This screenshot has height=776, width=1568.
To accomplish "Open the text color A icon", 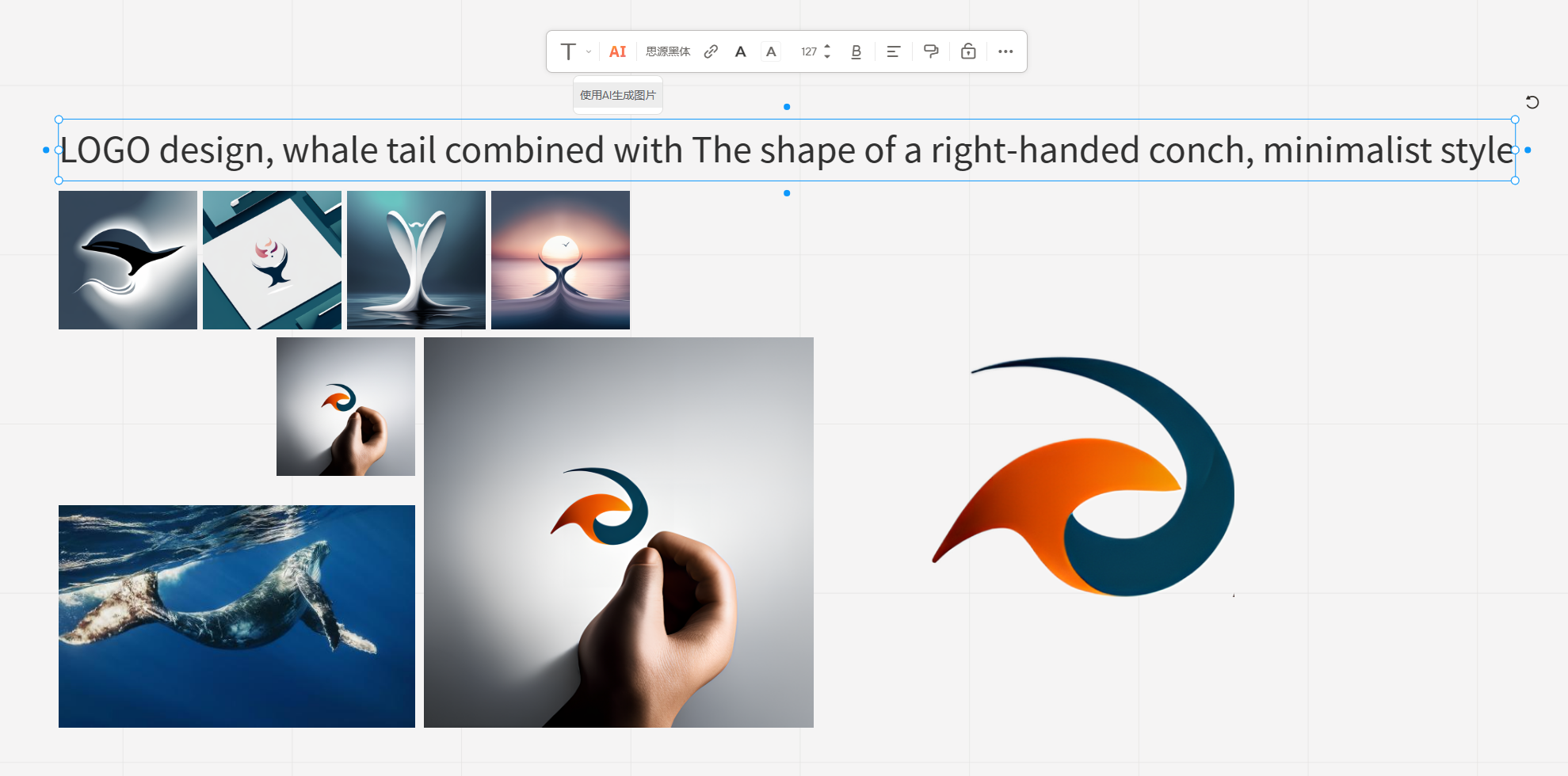I will (740, 51).
